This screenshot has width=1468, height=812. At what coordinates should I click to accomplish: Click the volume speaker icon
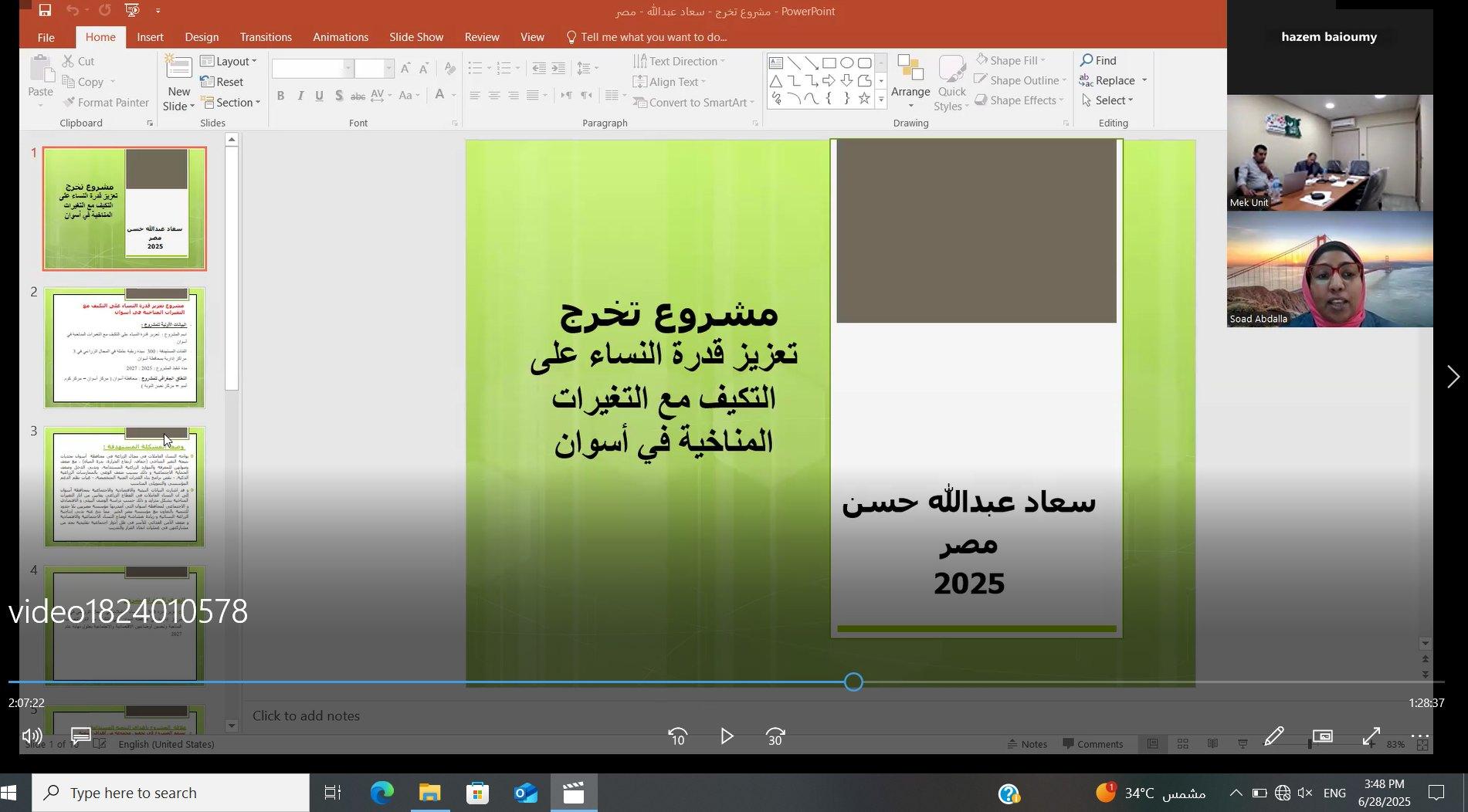pos(32,736)
